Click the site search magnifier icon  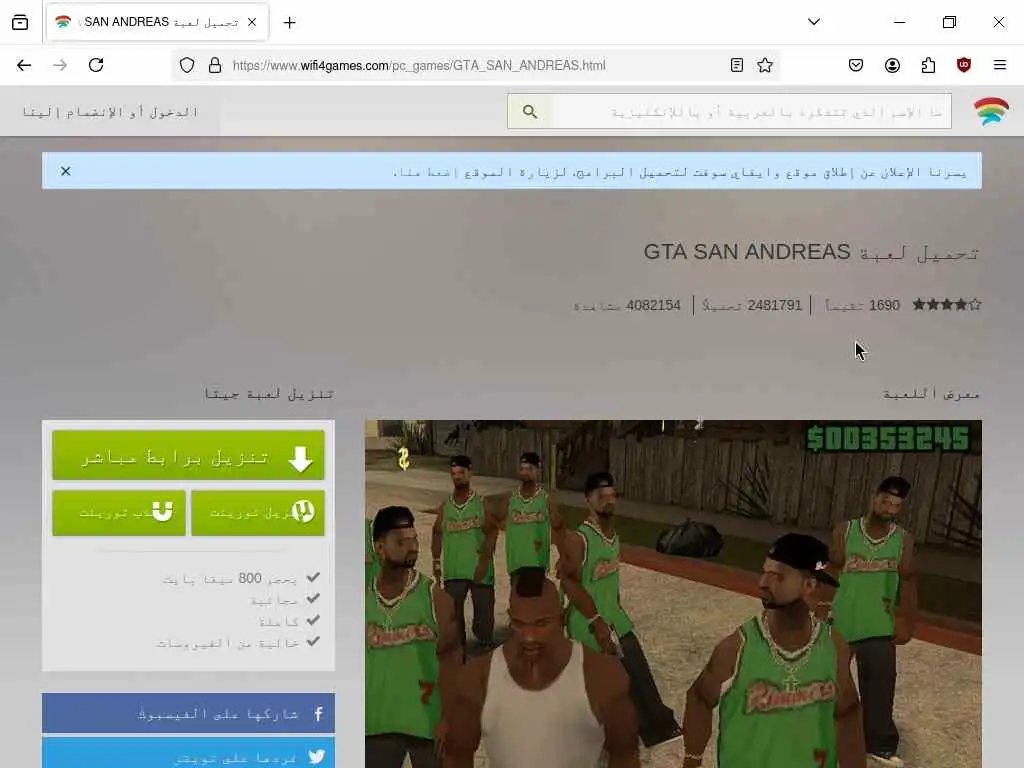click(x=530, y=112)
